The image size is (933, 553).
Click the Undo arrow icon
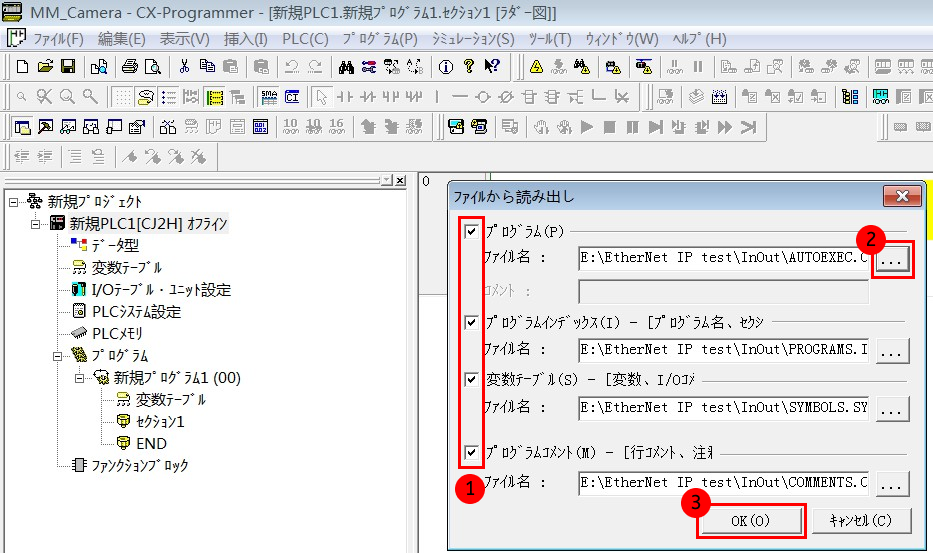point(292,67)
